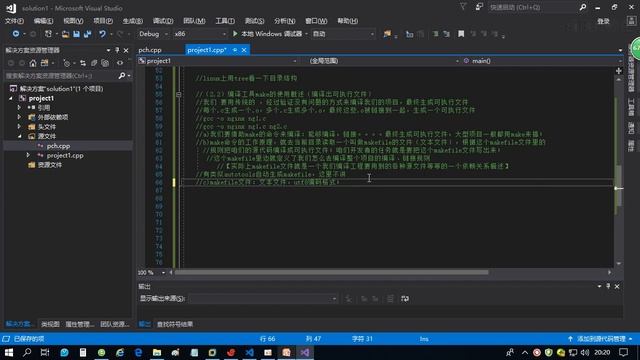
Task: Click the account picture icon beside 登录
Action: 631,21
